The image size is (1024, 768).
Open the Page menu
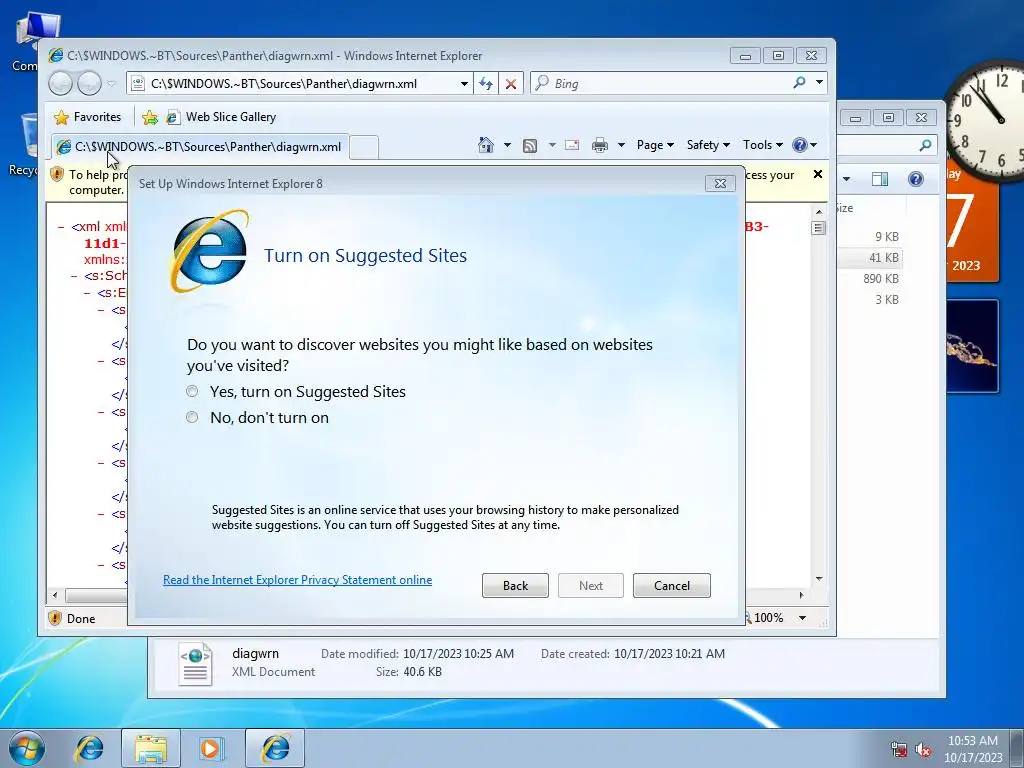coord(655,145)
